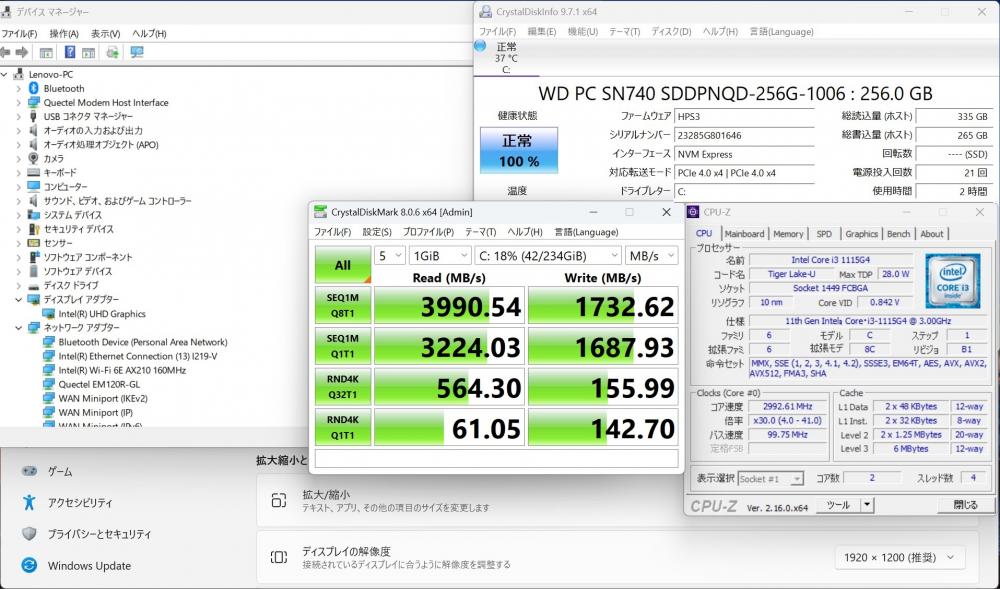1000x589 pixels.
Task: Click the update driver icon in Device Manager toolbar
Action: [113, 52]
